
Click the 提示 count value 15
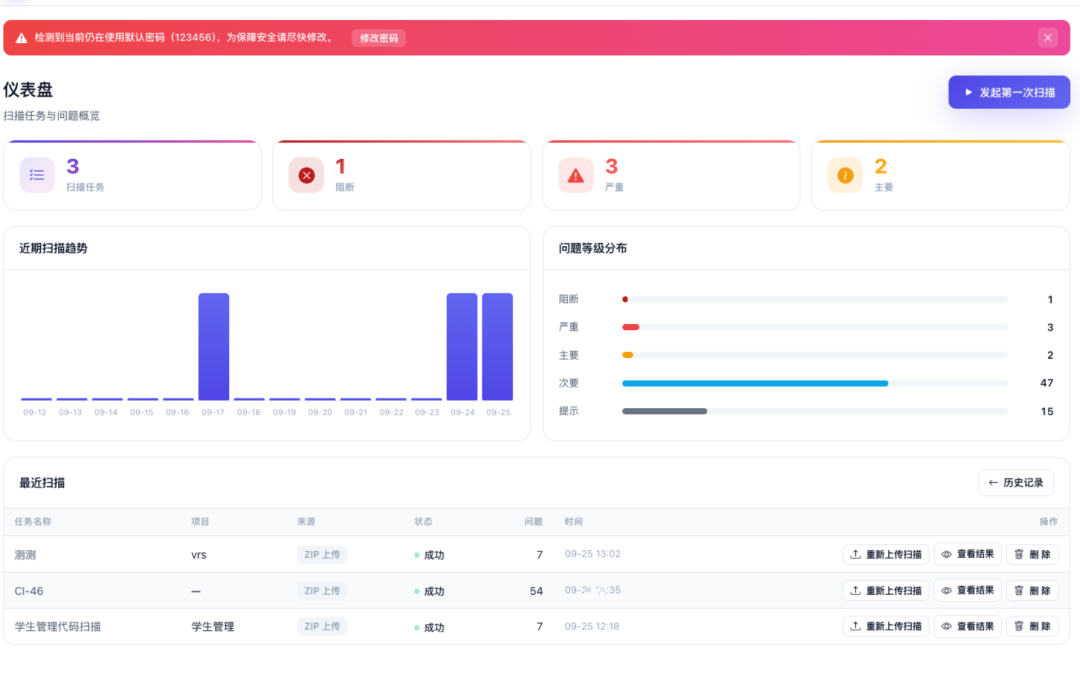[x=1047, y=411]
